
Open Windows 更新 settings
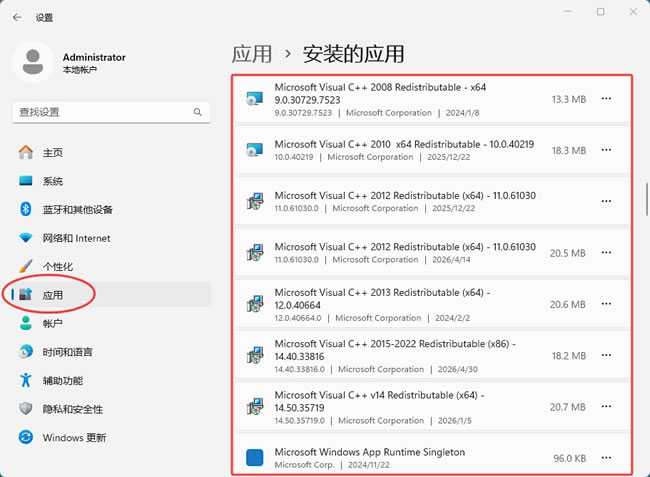(111, 437)
